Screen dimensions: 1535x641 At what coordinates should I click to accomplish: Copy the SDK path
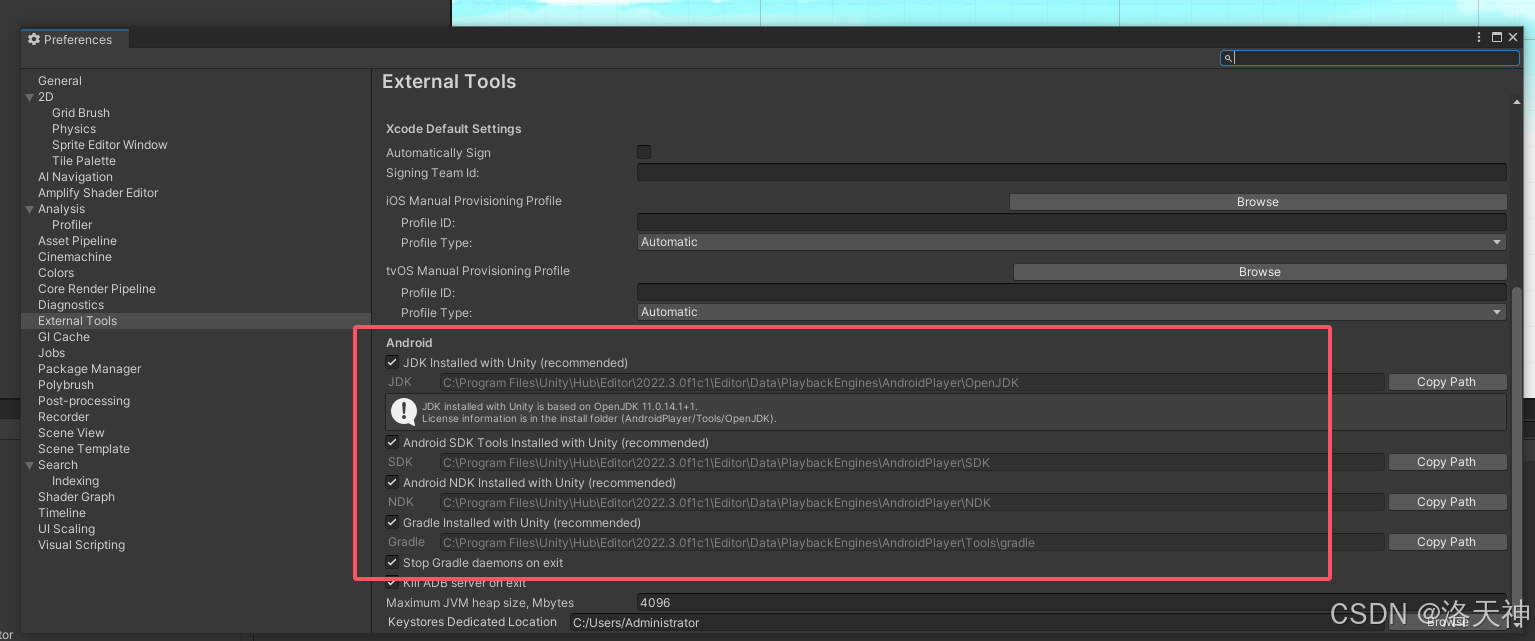(x=1447, y=462)
